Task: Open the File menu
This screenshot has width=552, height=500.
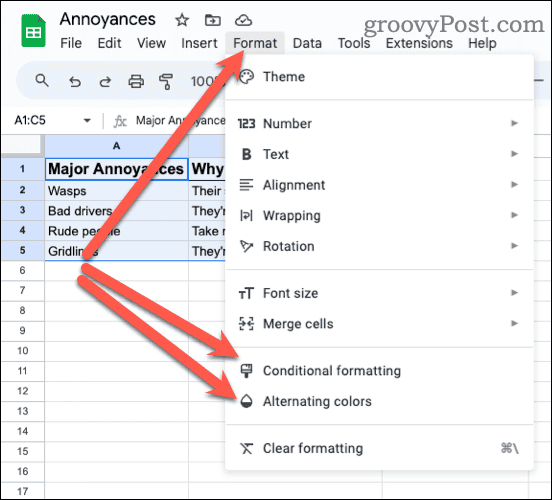Action: coord(71,43)
